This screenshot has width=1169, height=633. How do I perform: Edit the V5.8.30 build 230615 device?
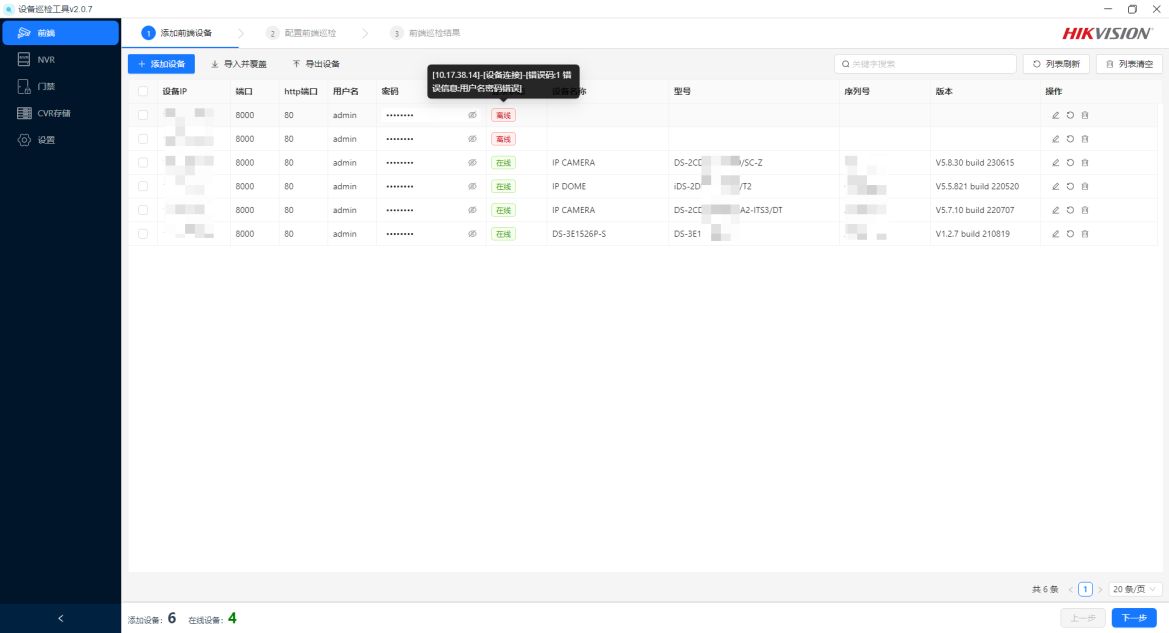click(1056, 163)
